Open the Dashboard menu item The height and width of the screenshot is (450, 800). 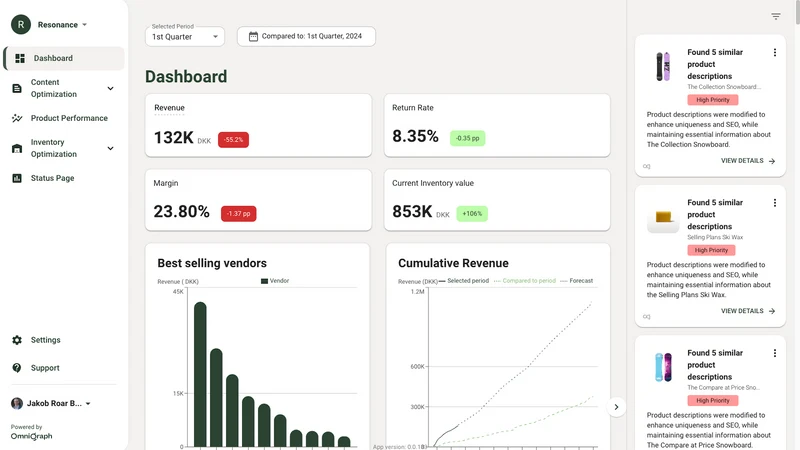tap(64, 58)
